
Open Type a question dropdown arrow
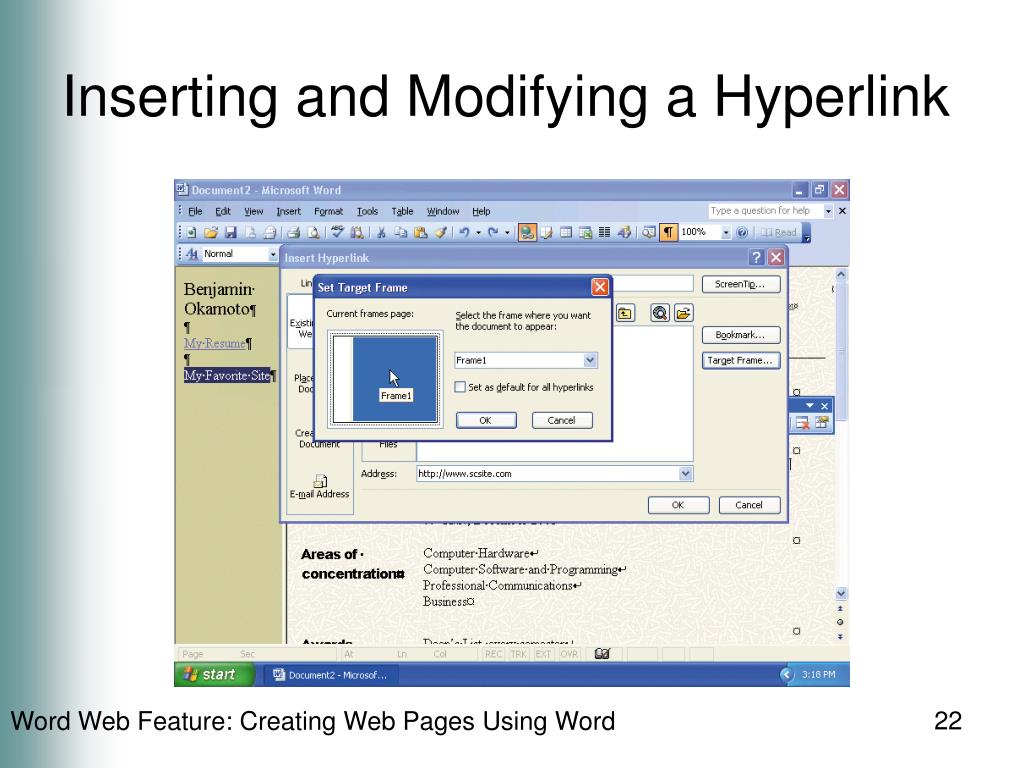[828, 211]
